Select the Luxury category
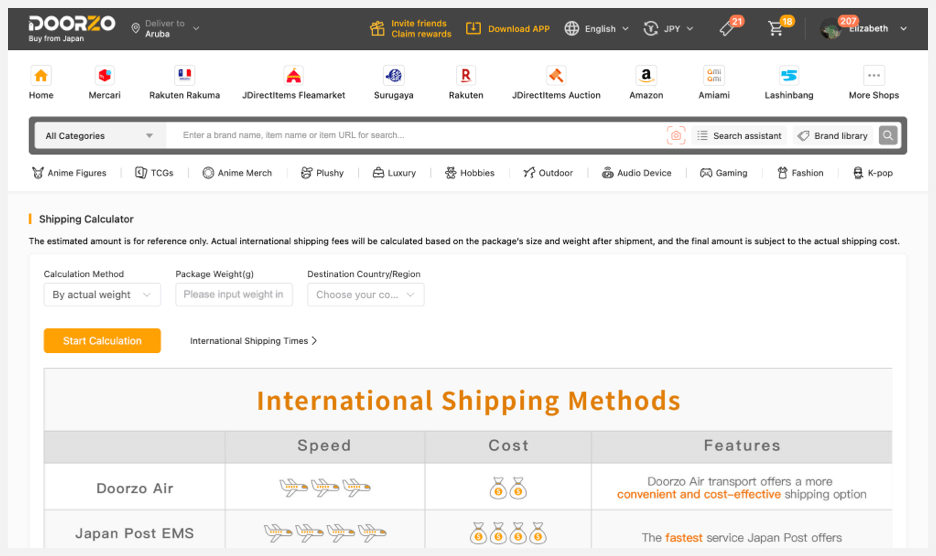The height and width of the screenshot is (556, 936). [394, 173]
